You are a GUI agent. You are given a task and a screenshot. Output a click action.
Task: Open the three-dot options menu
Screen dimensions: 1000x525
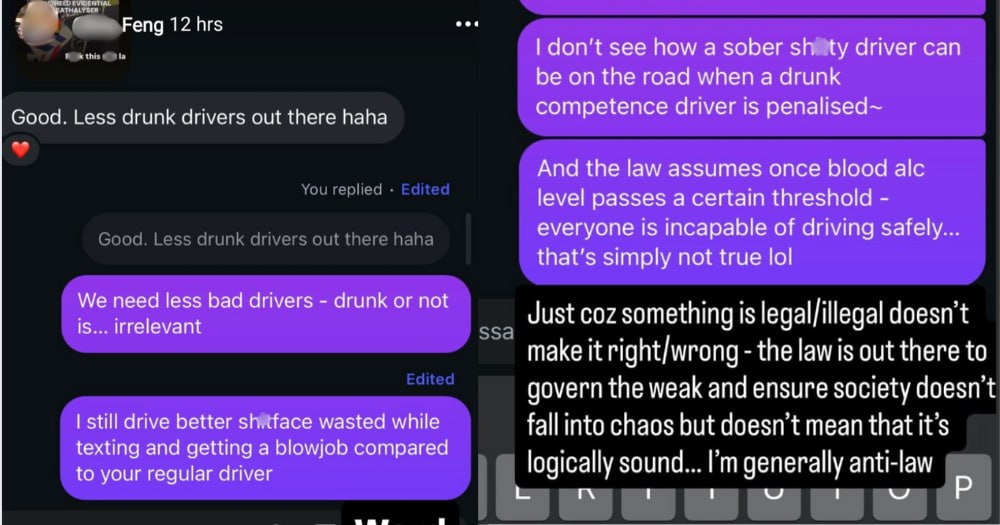click(x=467, y=24)
